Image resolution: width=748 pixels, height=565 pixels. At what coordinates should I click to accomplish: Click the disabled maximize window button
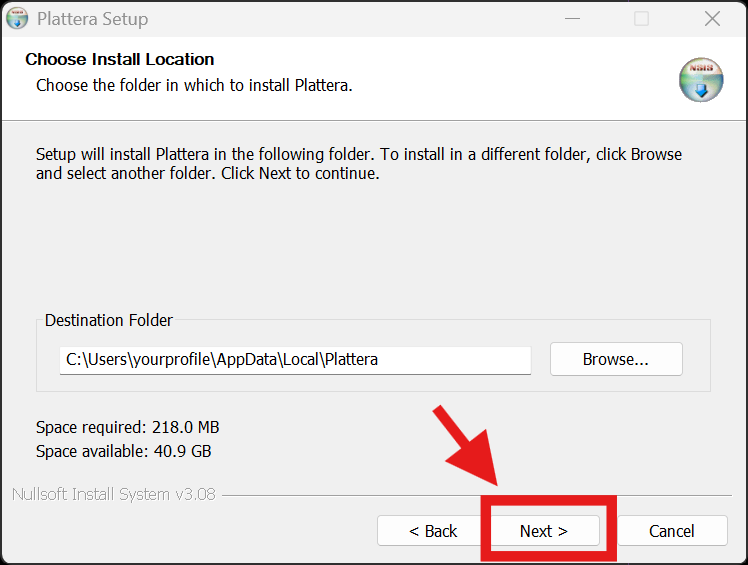[x=641, y=18]
